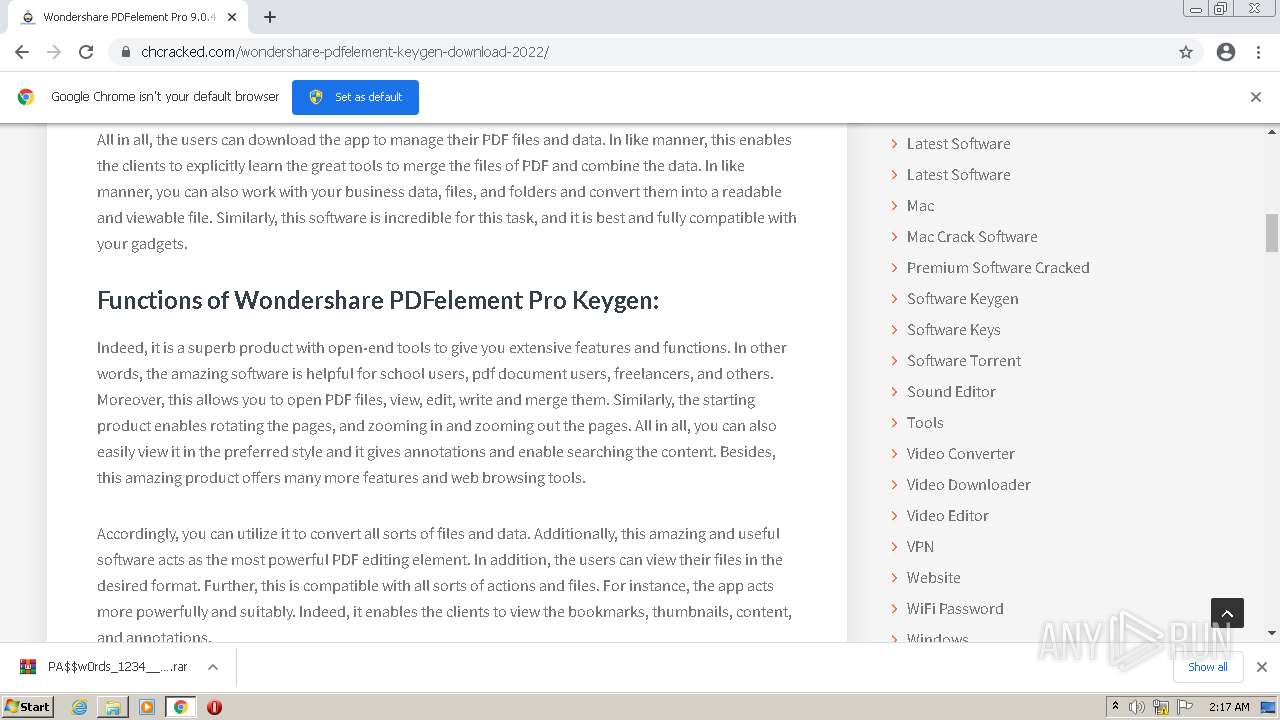Show hidden system tray icons

pos(1115,707)
